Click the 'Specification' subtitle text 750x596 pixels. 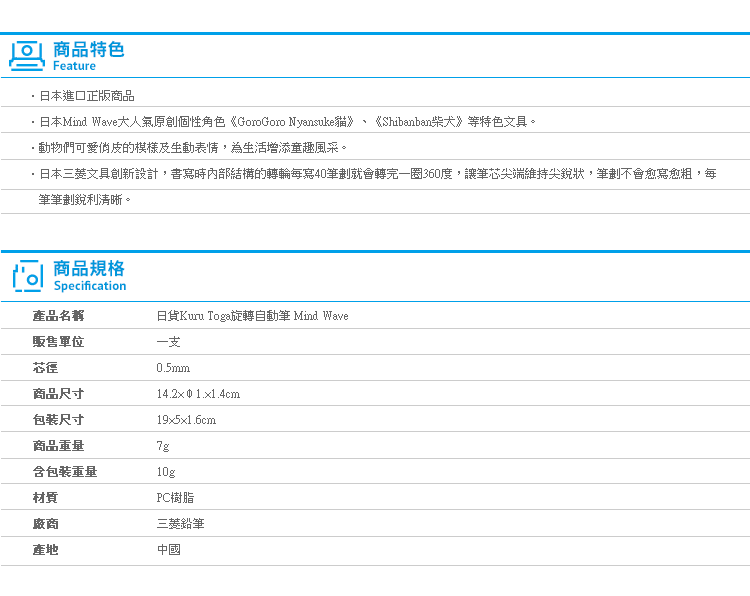tap(90, 286)
